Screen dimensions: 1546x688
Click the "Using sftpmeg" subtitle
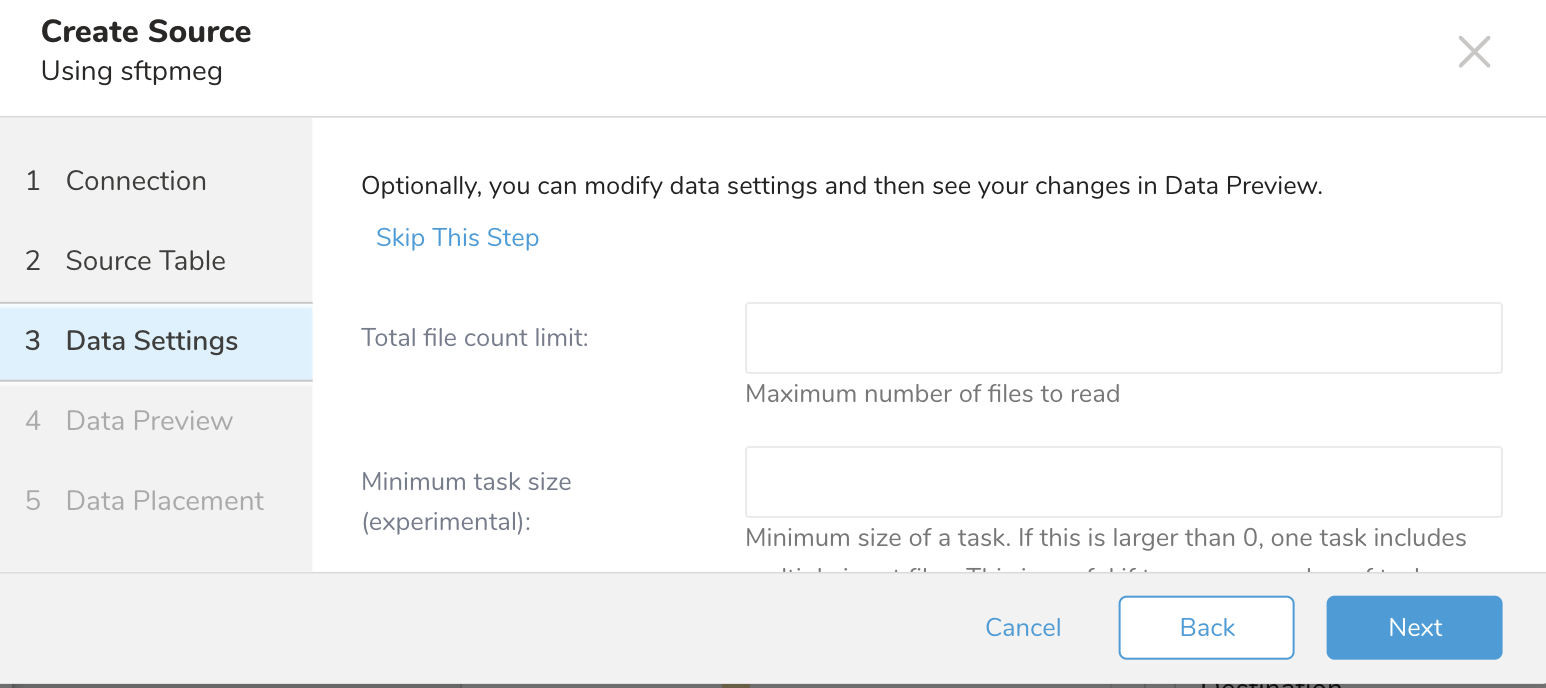click(x=132, y=72)
